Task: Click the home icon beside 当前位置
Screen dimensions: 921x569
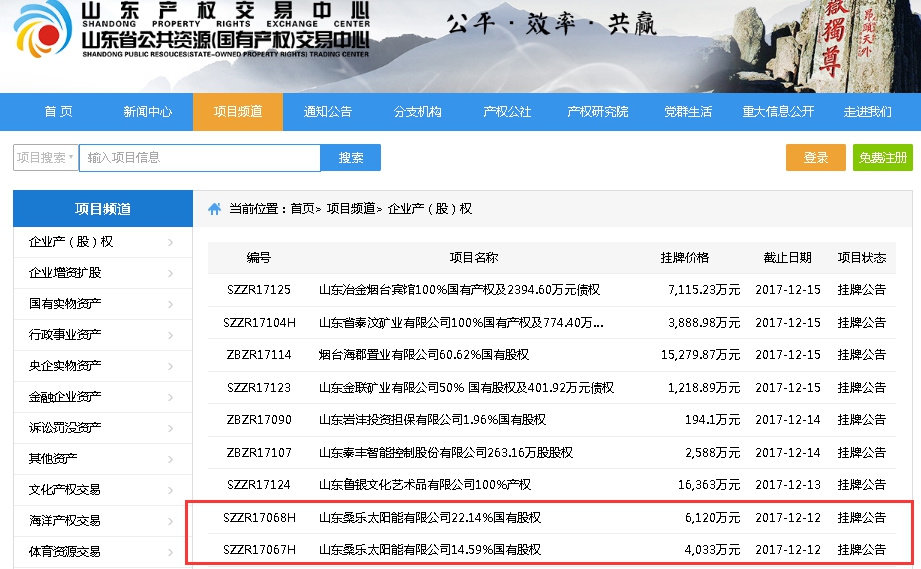Action: coord(214,209)
